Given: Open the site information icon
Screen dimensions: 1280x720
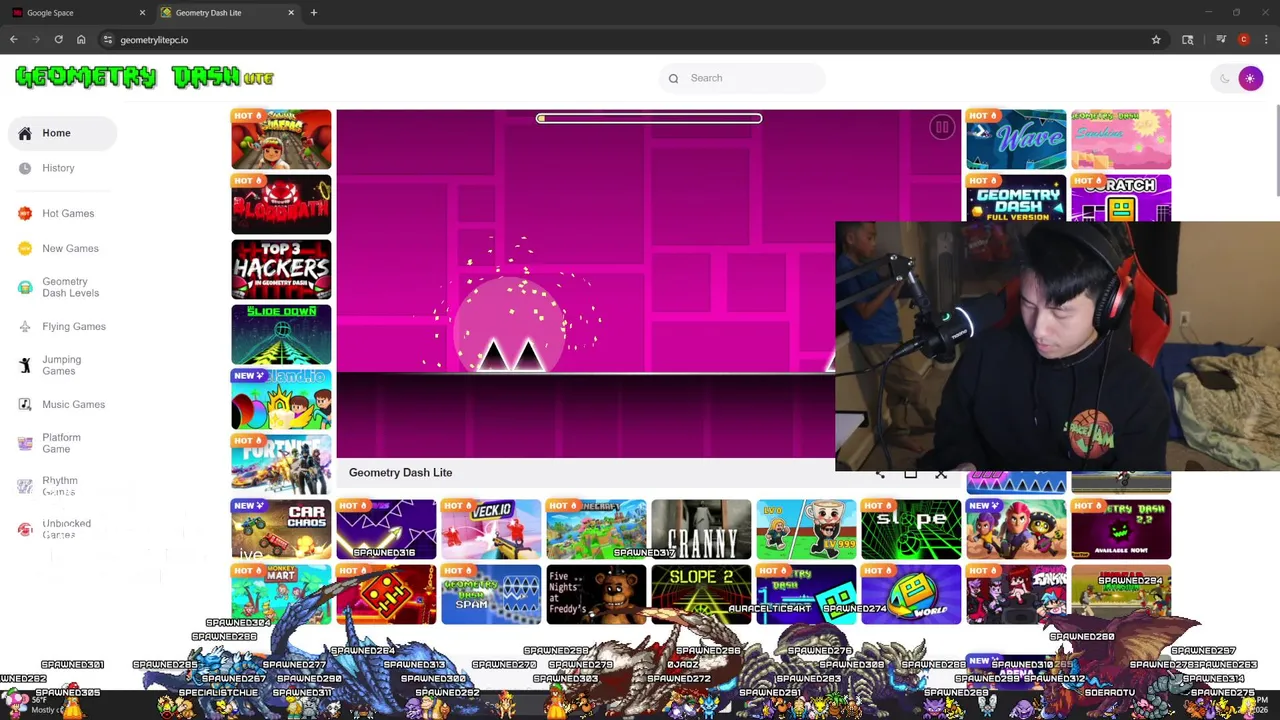Looking at the screenshot, I should point(107,39).
